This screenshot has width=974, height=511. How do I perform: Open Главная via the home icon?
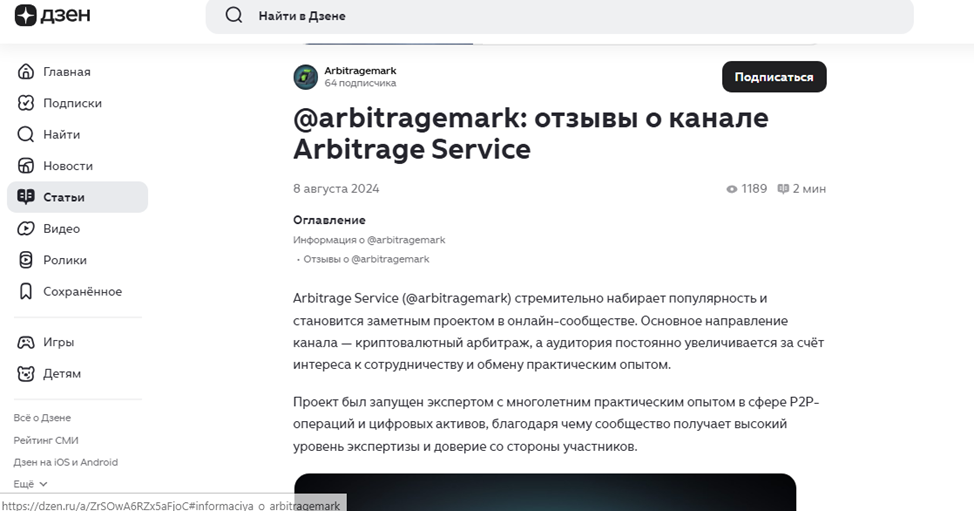pos(25,71)
